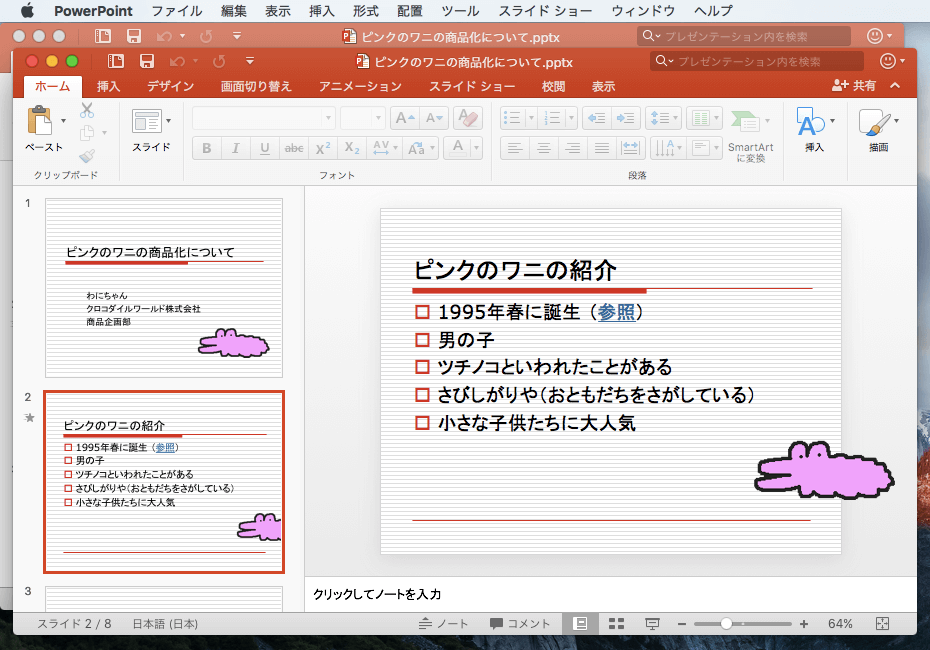Toggle Subscript formatting
This screenshot has height=650, width=930.
pyautogui.click(x=352, y=148)
